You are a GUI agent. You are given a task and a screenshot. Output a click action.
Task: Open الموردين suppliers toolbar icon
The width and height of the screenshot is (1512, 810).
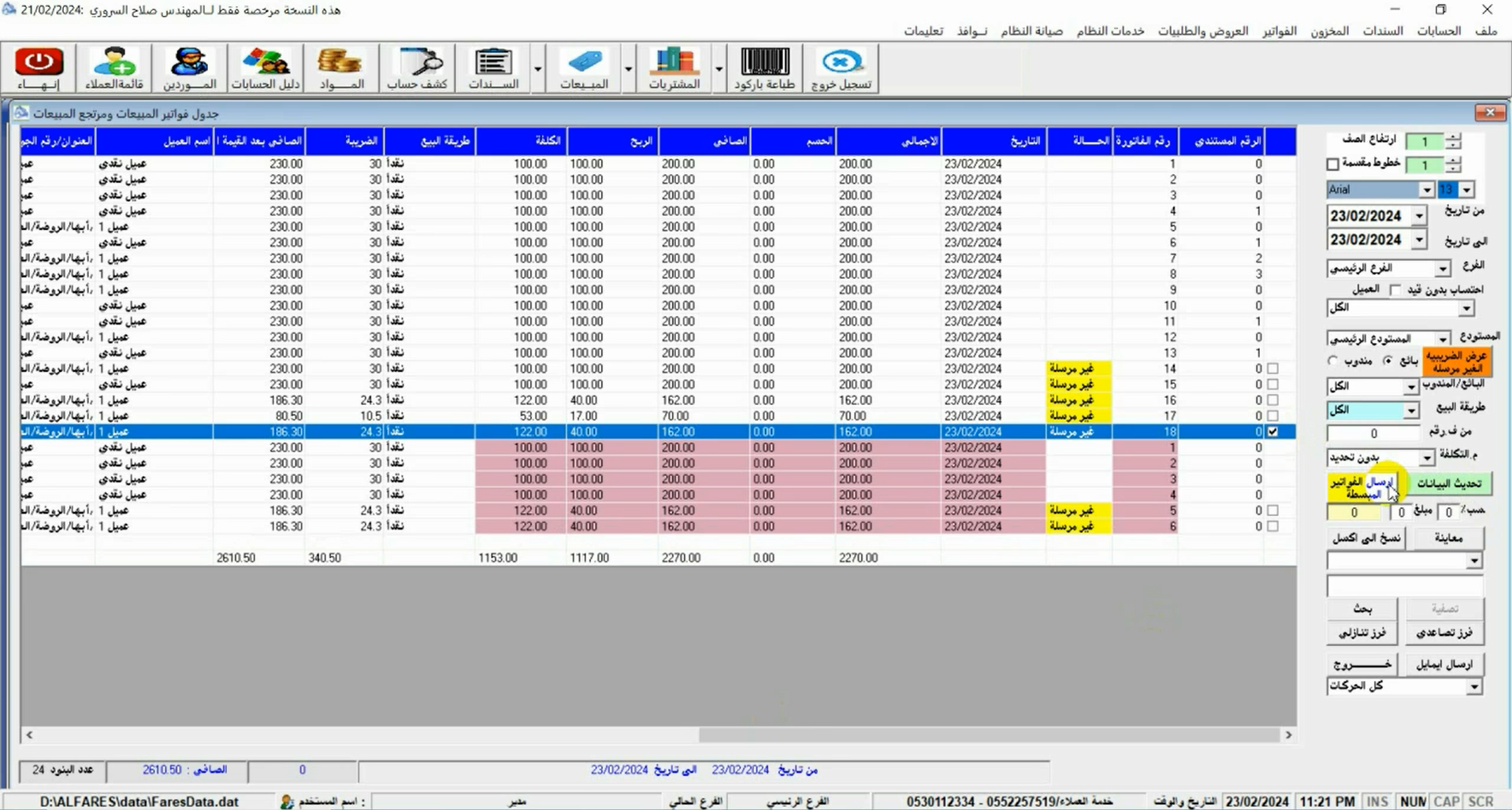pos(189,69)
